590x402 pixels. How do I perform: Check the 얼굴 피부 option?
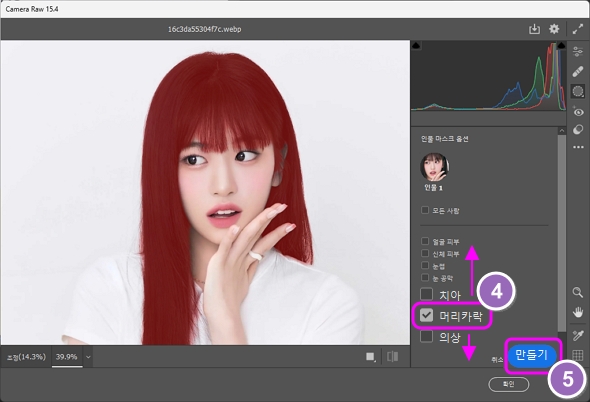425,241
